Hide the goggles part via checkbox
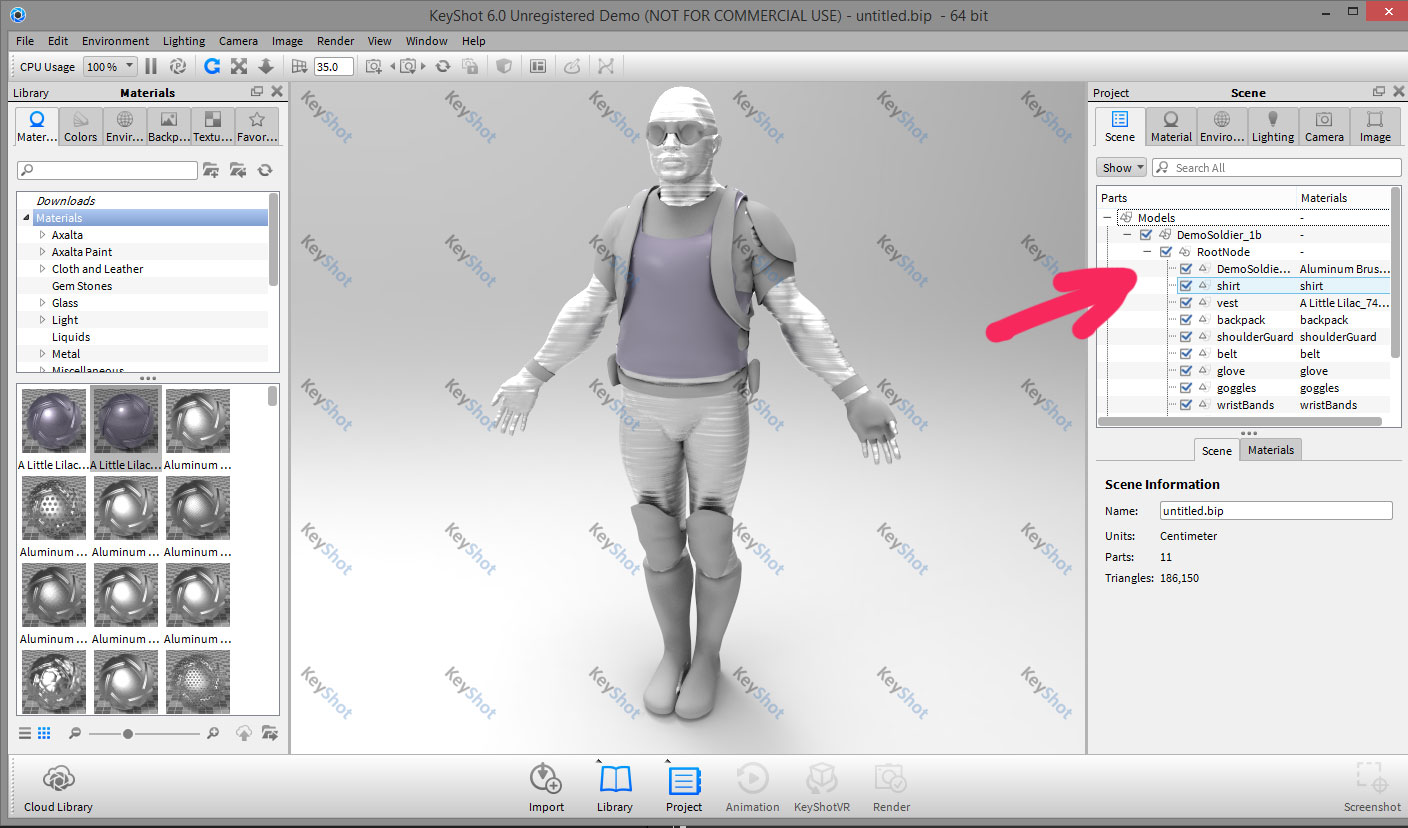The height and width of the screenshot is (828, 1408). pyautogui.click(x=1186, y=388)
